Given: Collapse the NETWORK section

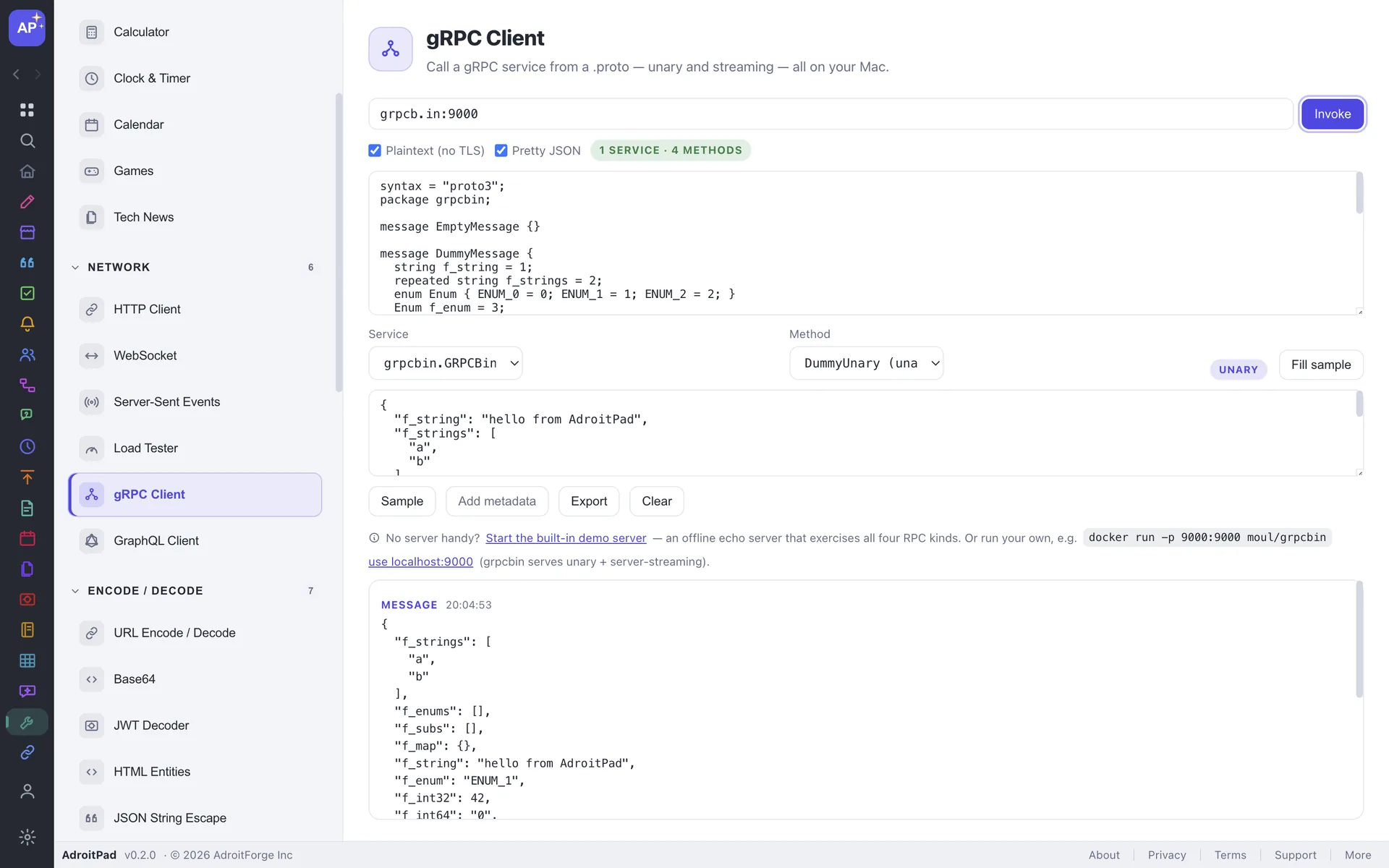Looking at the screenshot, I should pos(75,268).
